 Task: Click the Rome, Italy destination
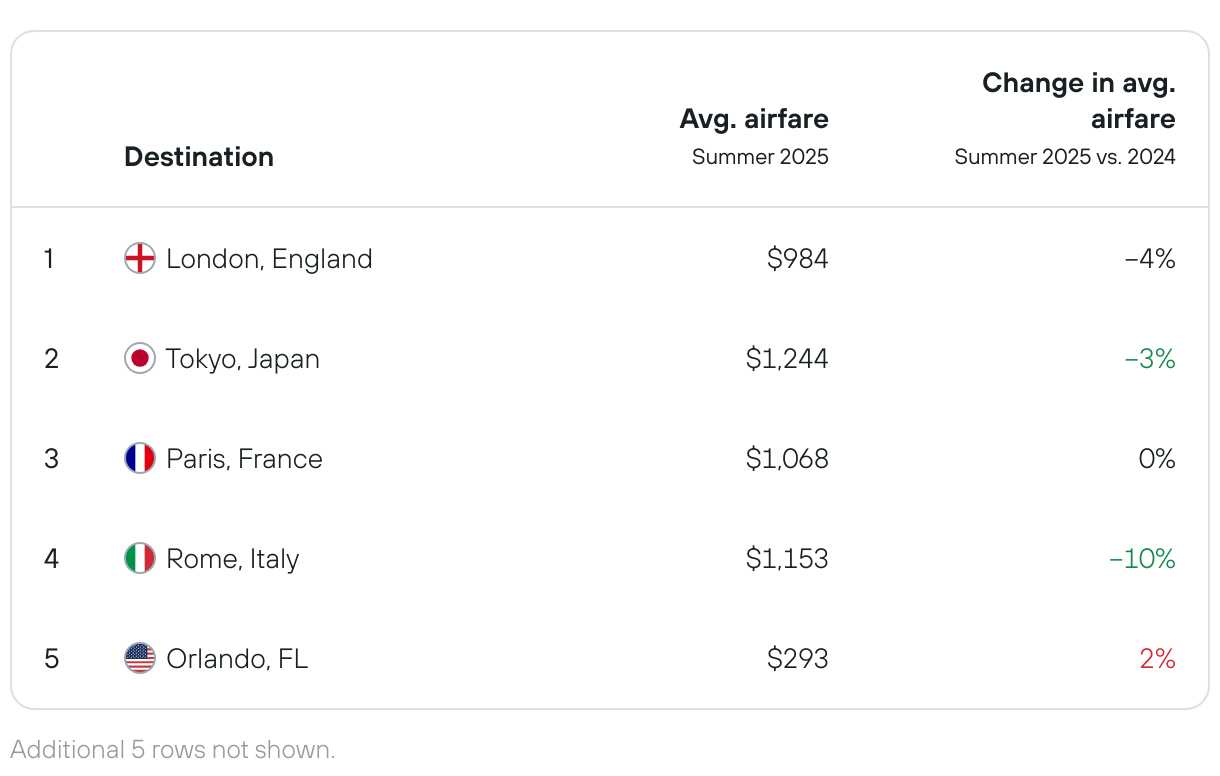click(x=233, y=559)
